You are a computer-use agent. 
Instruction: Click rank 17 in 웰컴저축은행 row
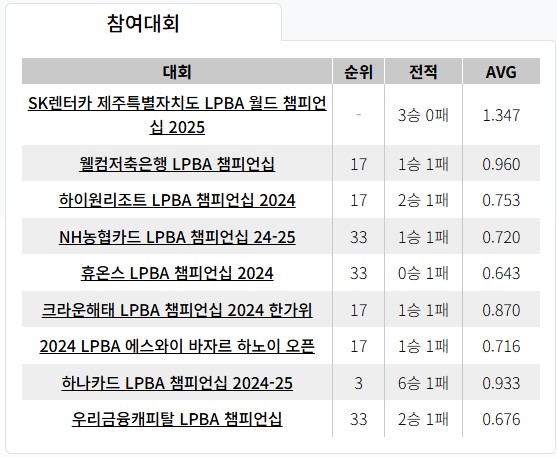point(358,164)
